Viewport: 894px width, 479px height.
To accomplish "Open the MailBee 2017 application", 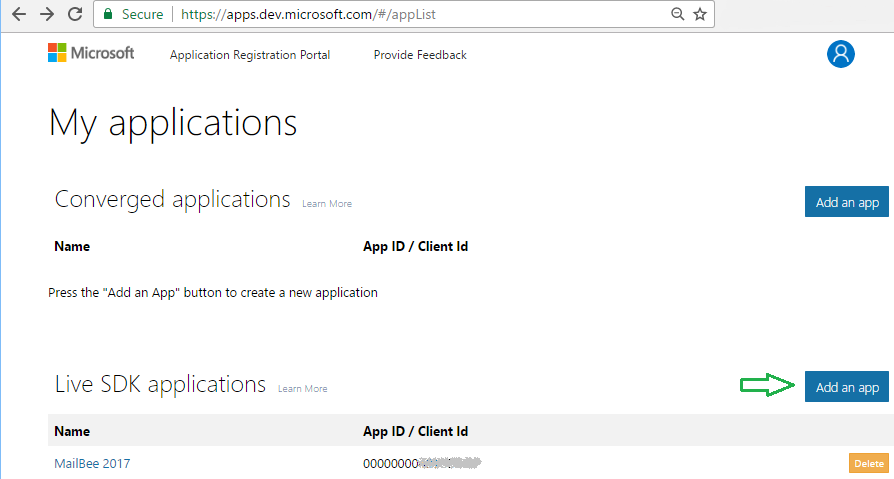I will [92, 463].
